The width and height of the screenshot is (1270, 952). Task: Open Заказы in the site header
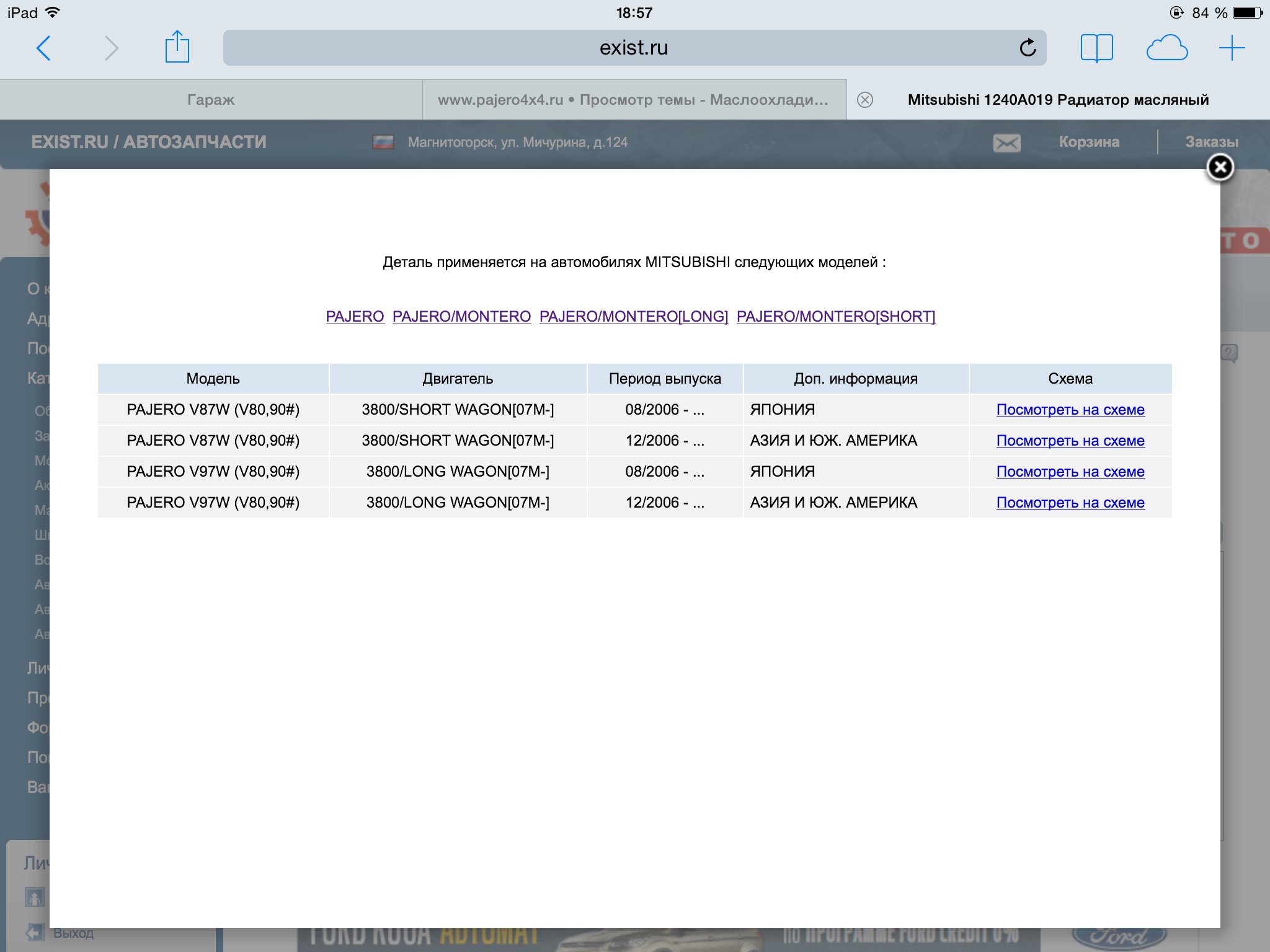pos(1211,142)
